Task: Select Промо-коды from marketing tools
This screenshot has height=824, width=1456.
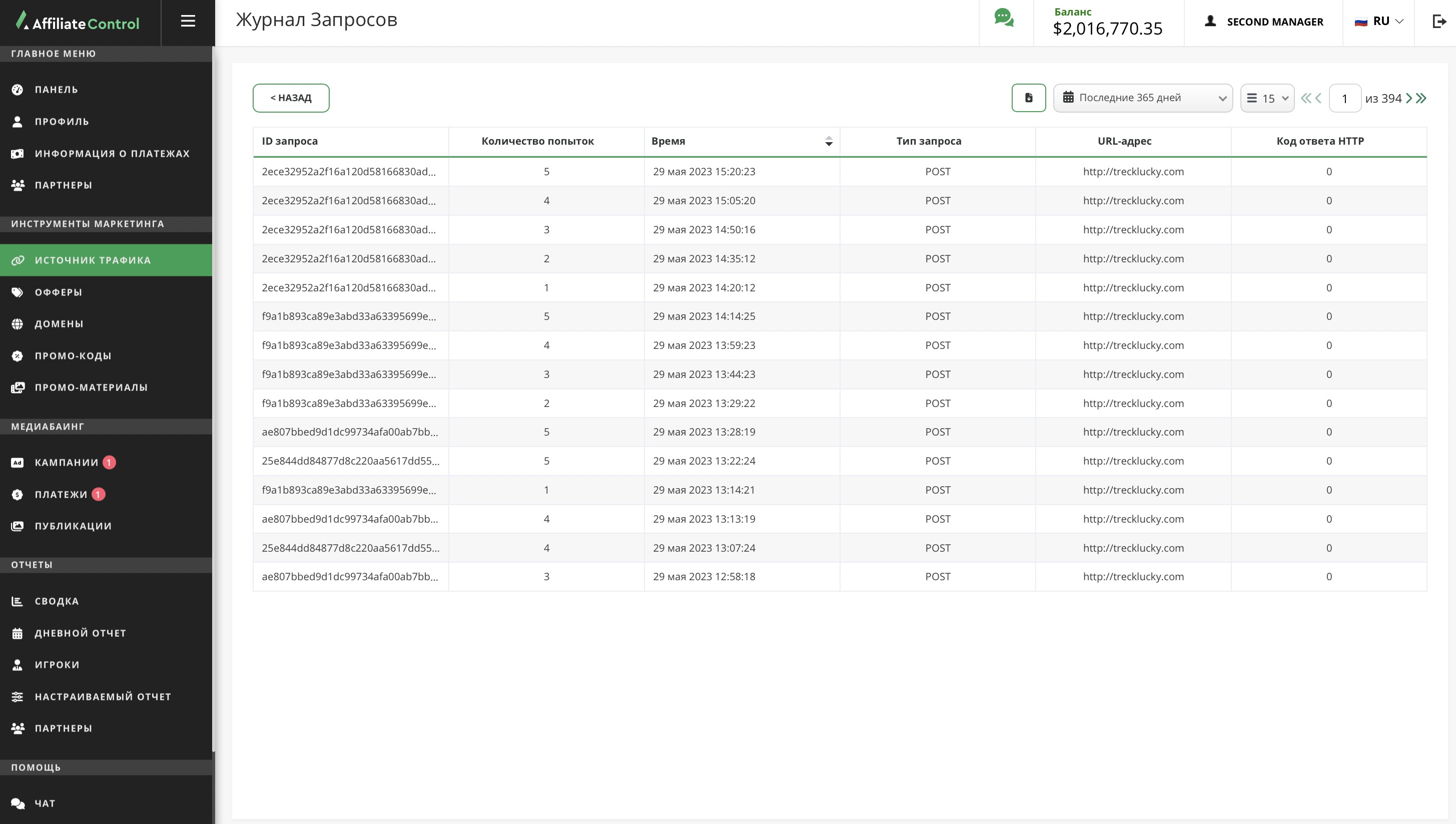Action: click(73, 356)
